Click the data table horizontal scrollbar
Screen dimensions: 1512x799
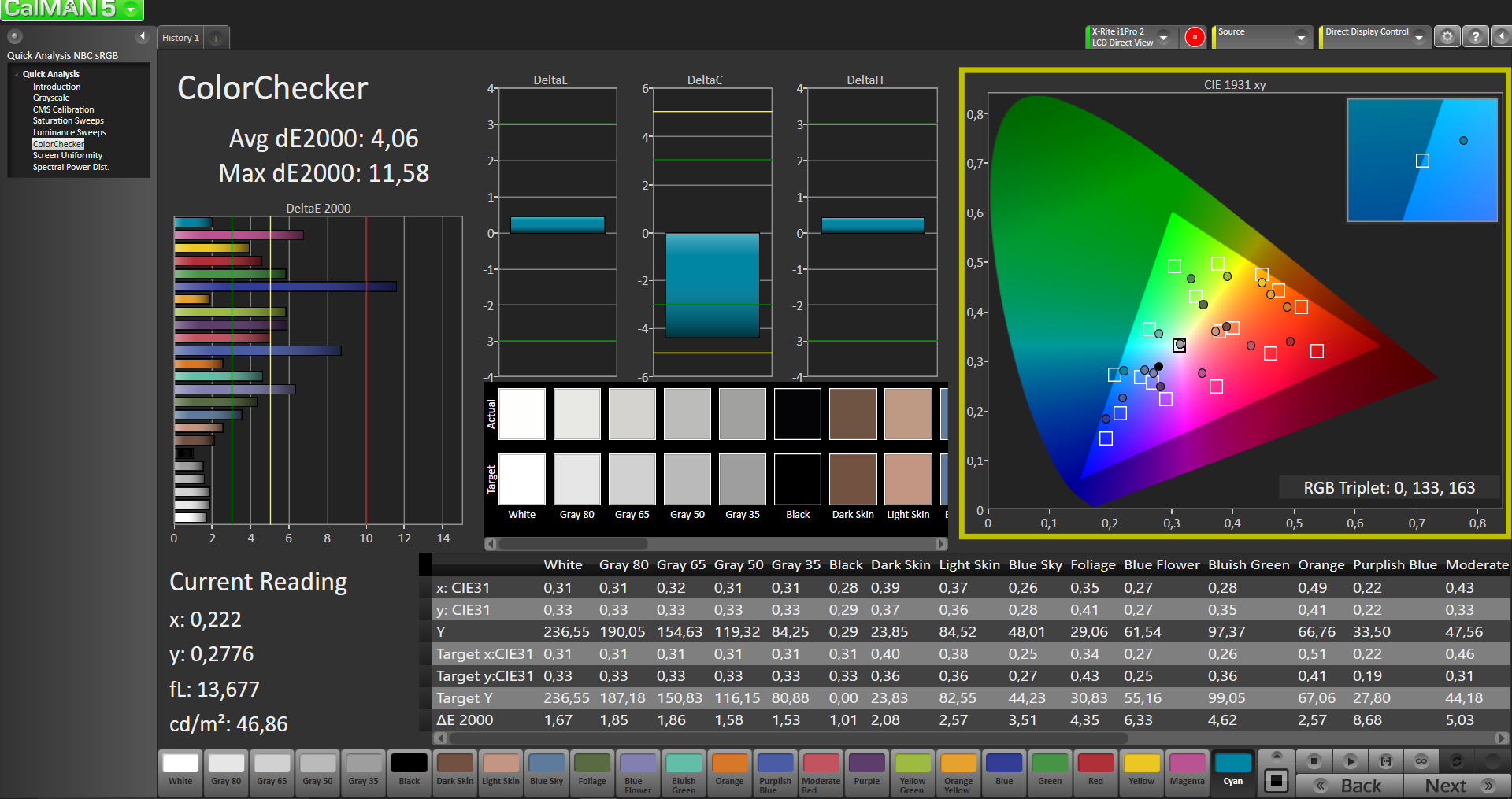[787, 738]
